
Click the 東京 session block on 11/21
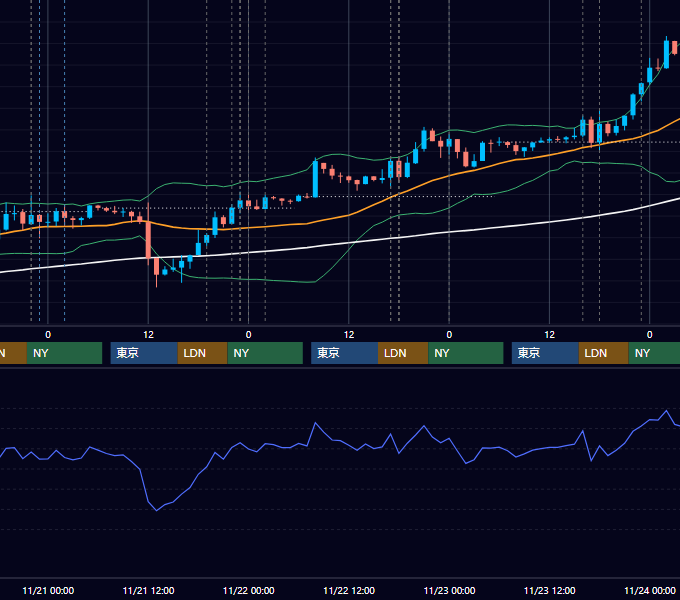[x=144, y=353]
